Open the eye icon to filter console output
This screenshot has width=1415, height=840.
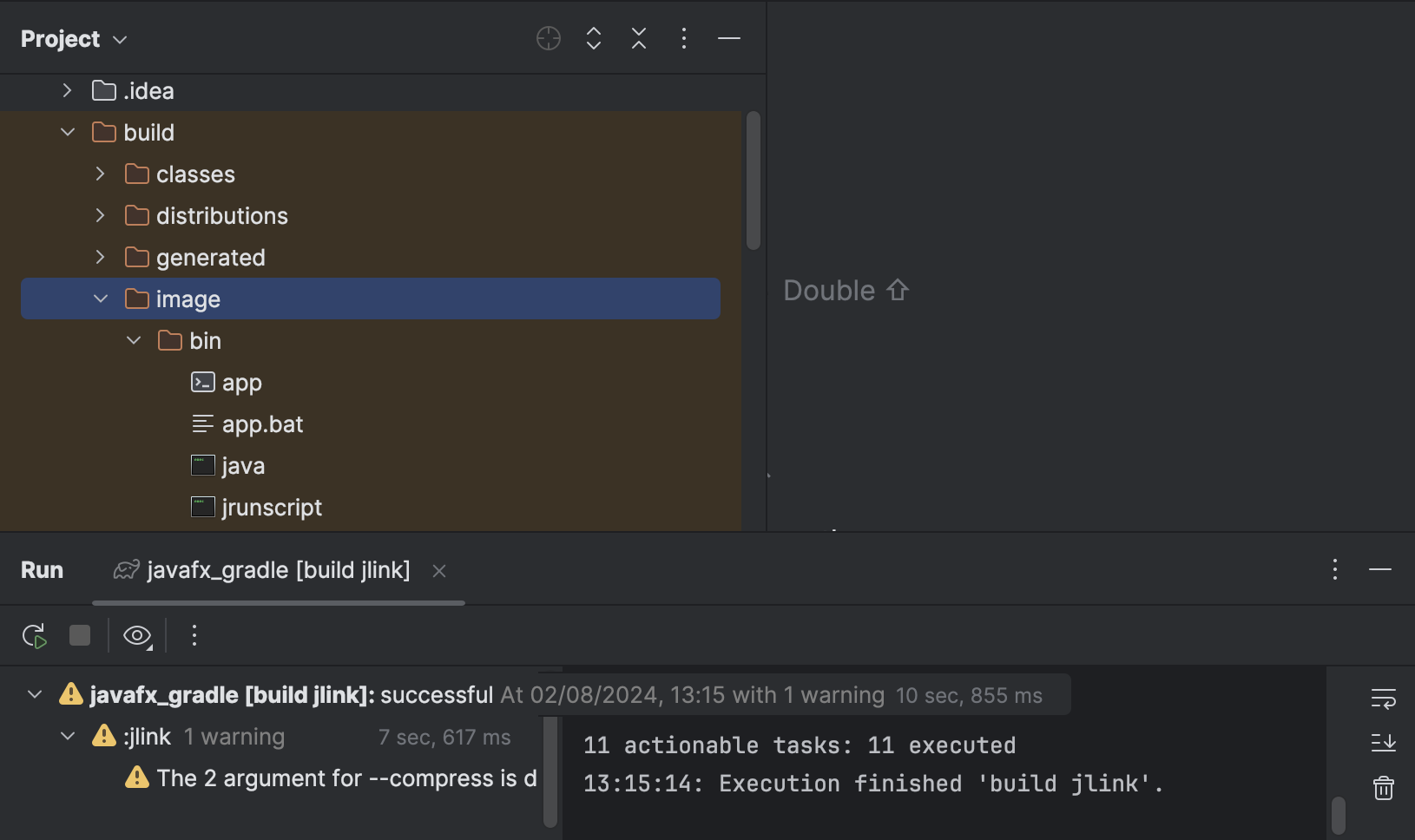(135, 635)
